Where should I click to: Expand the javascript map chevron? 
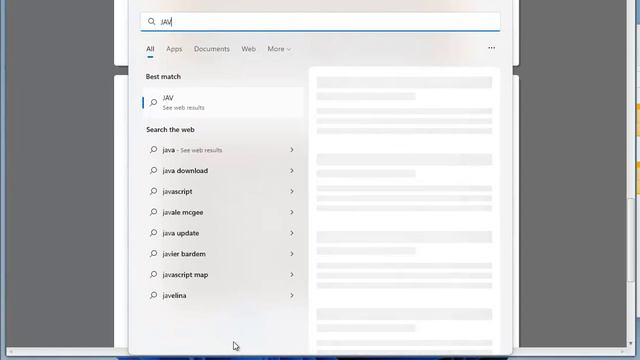(x=292, y=275)
